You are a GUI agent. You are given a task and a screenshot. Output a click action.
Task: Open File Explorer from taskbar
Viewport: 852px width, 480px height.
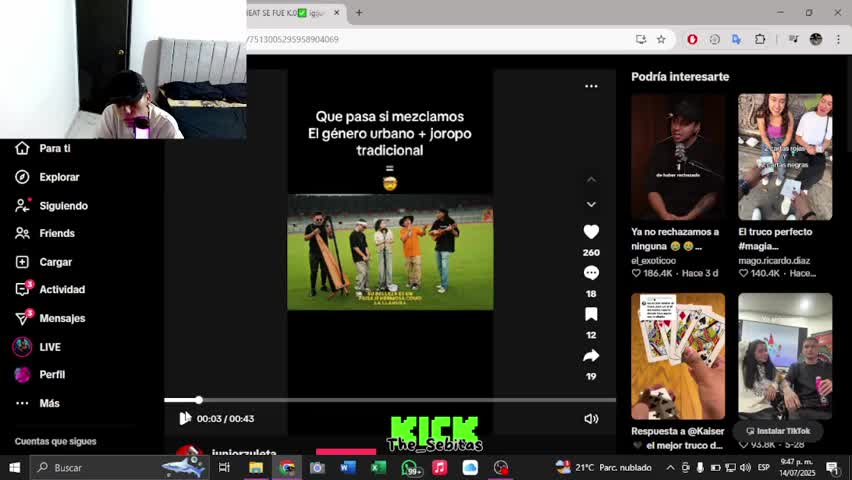pyautogui.click(x=256, y=467)
